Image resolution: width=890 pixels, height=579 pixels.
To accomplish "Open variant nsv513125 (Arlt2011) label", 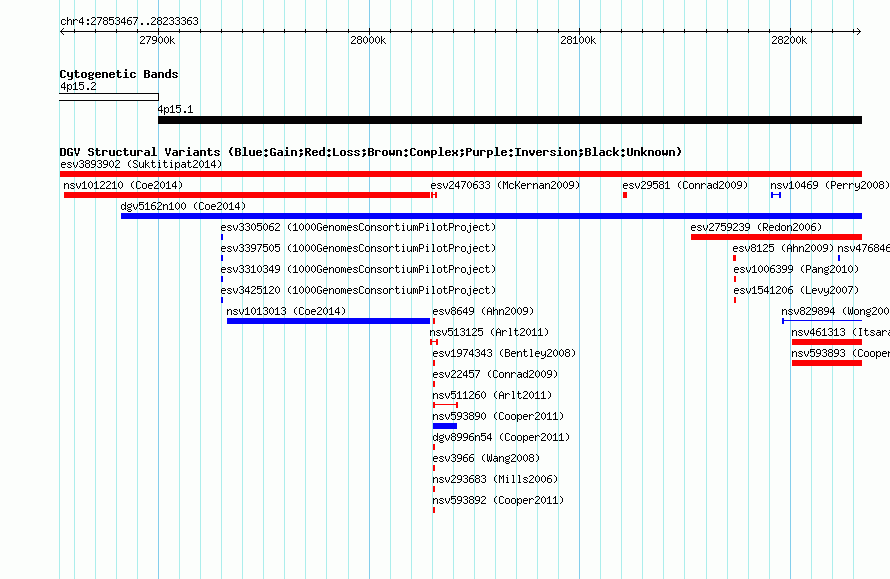I will pyautogui.click(x=489, y=332).
